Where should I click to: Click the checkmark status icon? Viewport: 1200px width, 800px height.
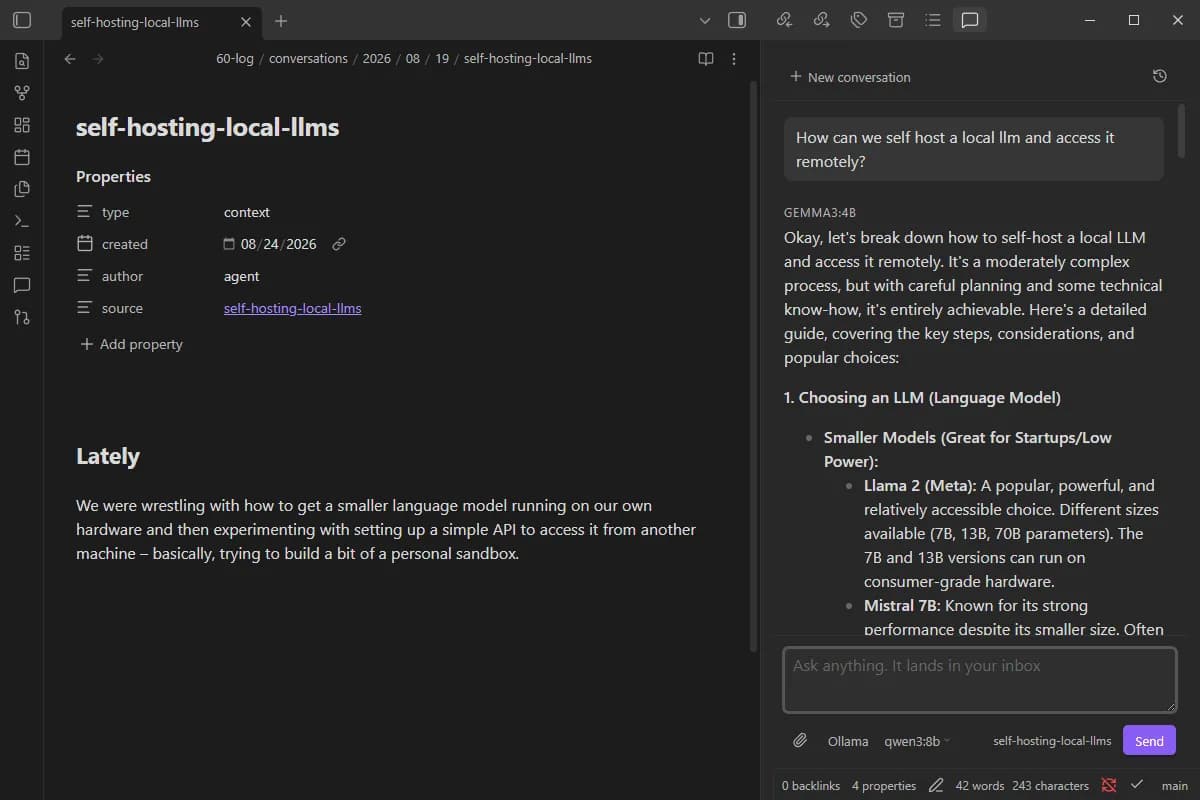point(1137,785)
